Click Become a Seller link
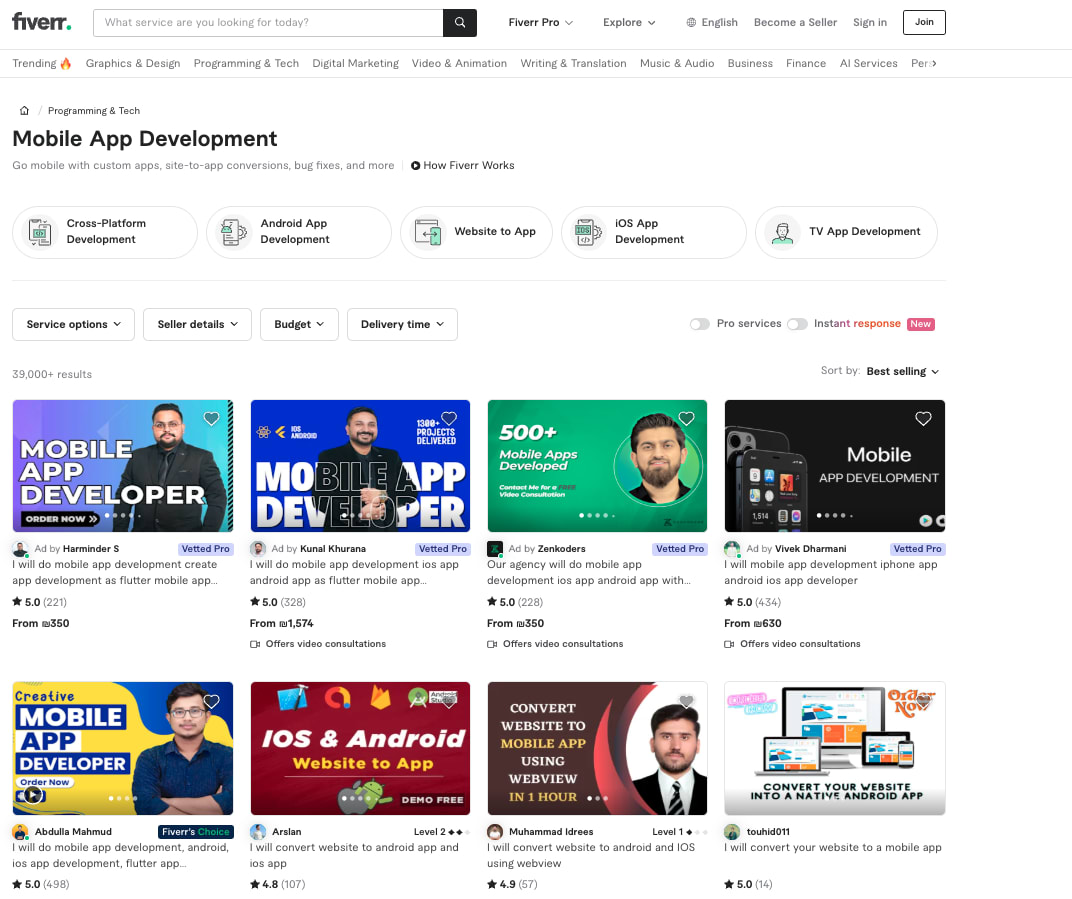 click(x=795, y=23)
